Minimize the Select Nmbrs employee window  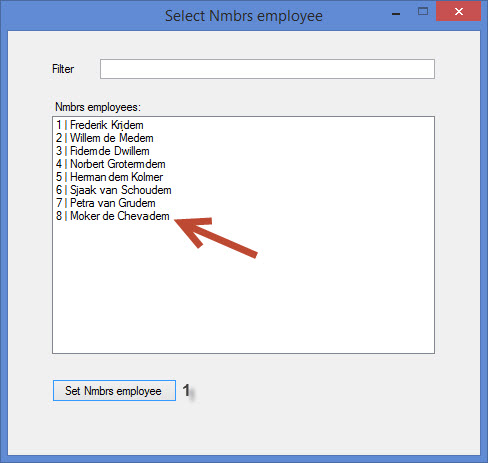(x=396, y=13)
